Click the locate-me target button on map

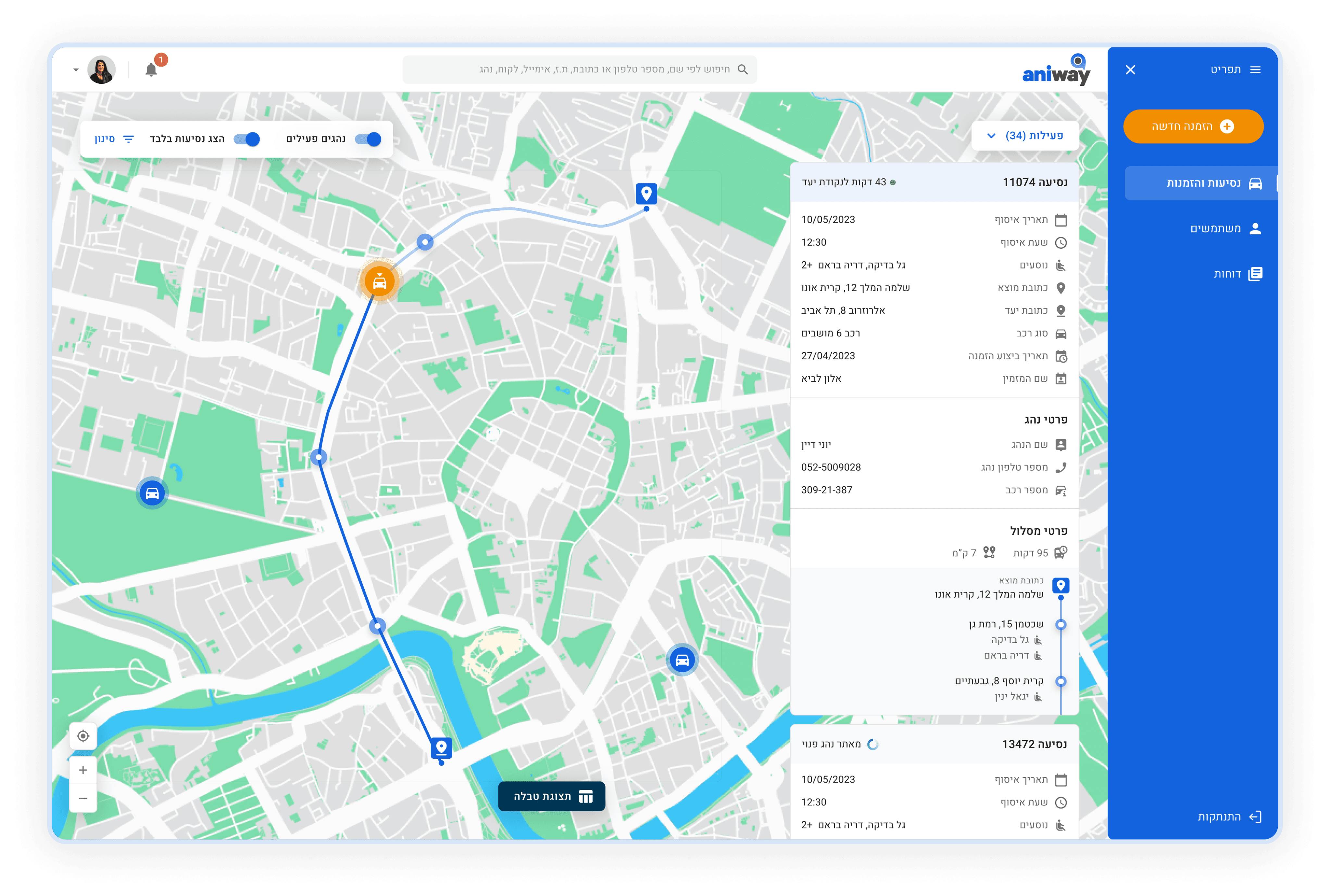(x=83, y=735)
